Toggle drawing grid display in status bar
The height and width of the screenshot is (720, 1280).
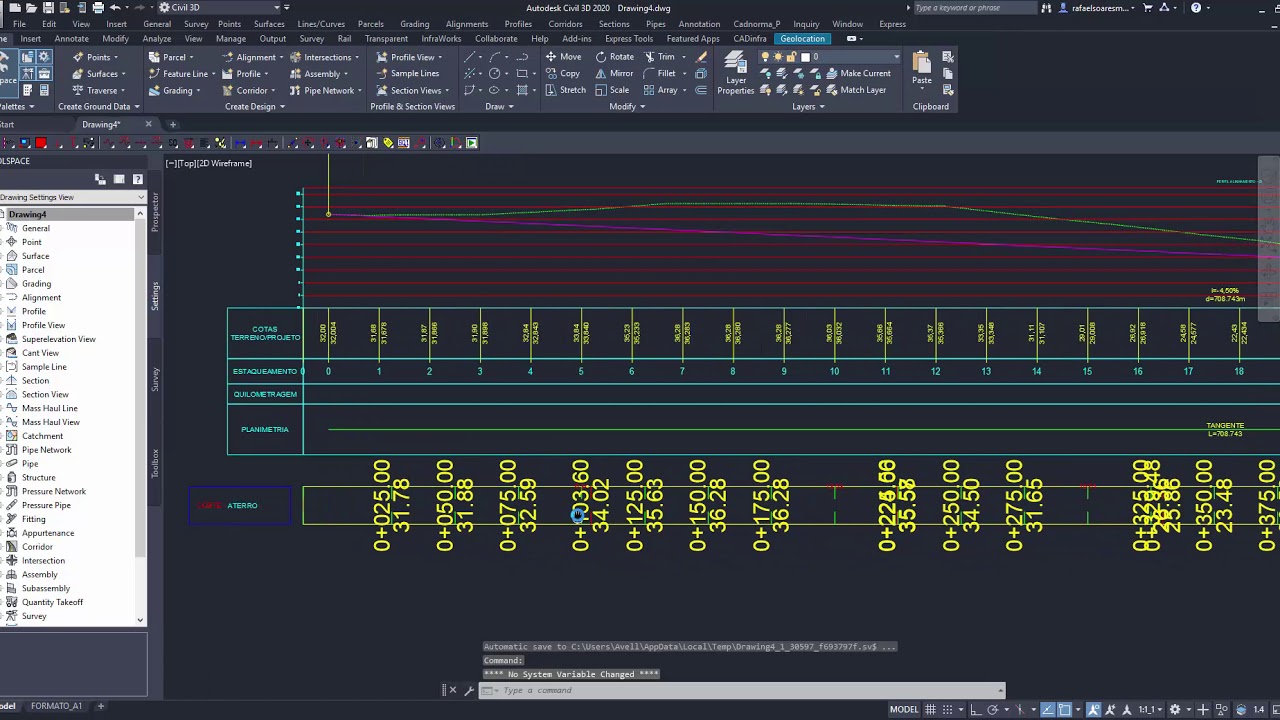930,709
